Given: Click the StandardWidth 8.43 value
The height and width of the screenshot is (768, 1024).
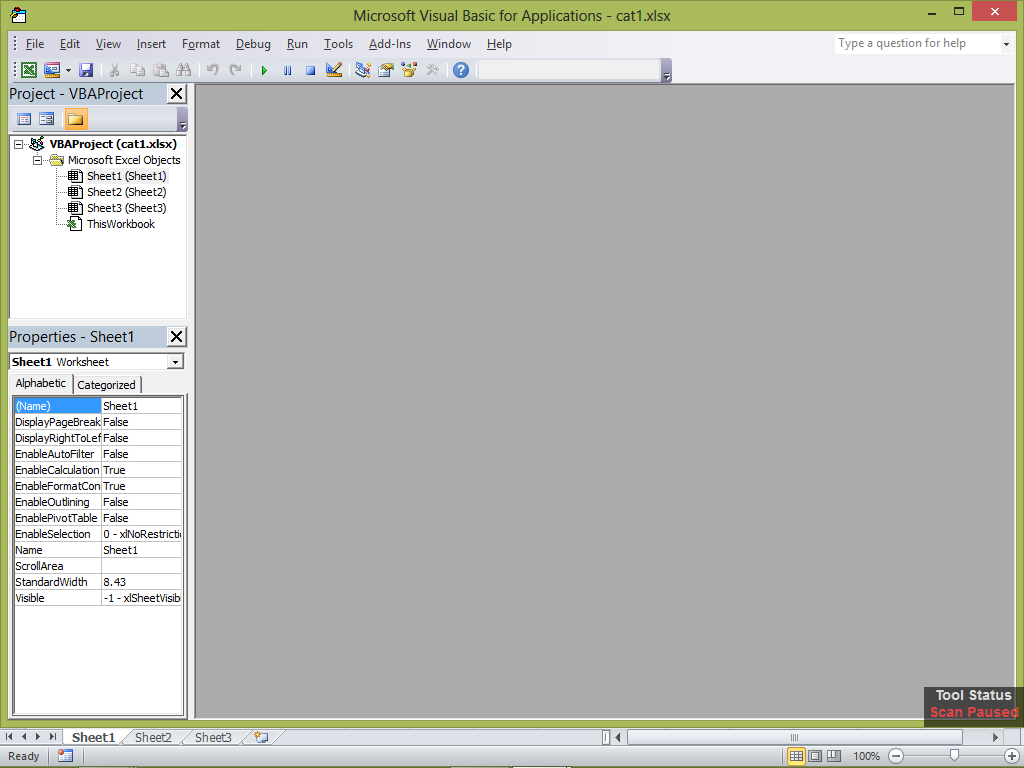Looking at the screenshot, I should pos(141,582).
